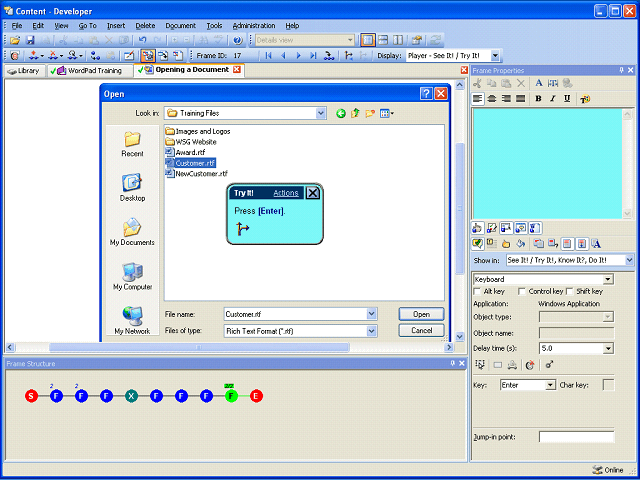Click the Cancel button in dialog
This screenshot has height=480, width=640.
click(421, 330)
